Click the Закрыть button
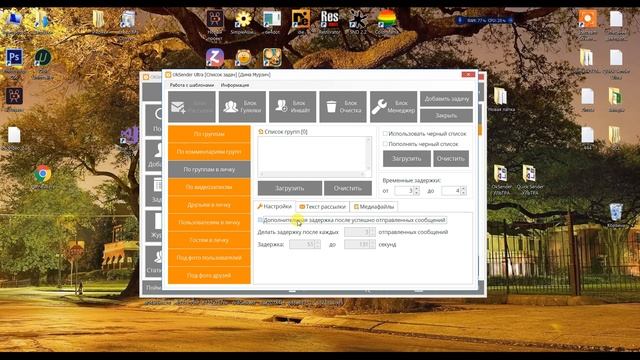Screen dimensions: 640x360 pos(447,116)
